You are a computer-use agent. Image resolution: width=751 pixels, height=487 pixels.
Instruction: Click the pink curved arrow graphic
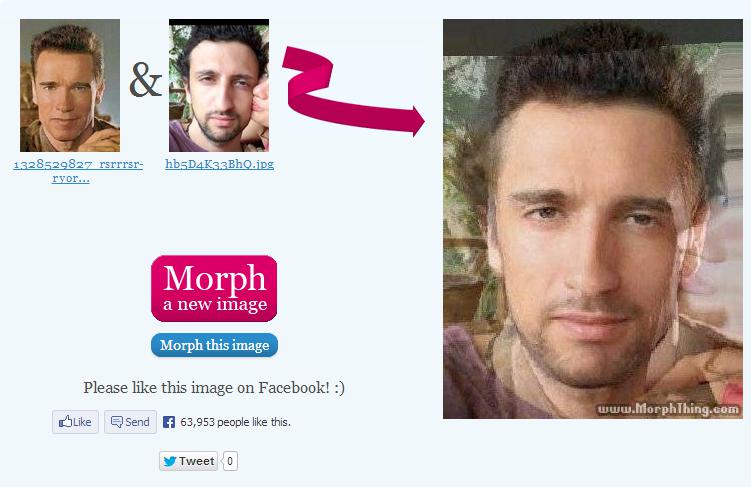[x=353, y=91]
